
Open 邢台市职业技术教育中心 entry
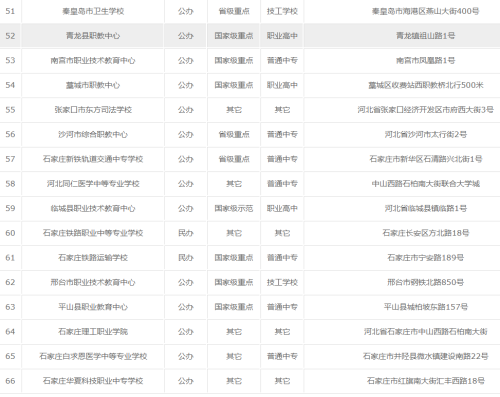[x=93, y=282]
